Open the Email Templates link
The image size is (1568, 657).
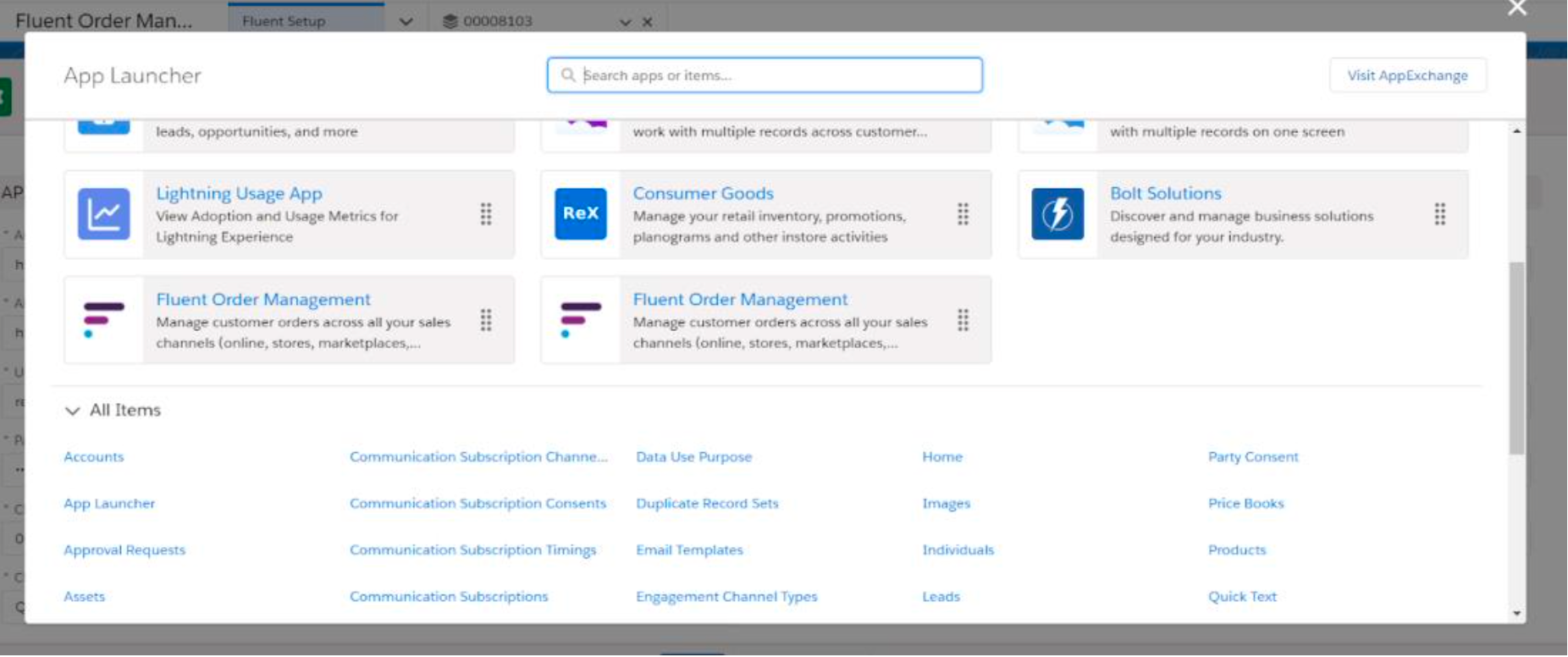(689, 550)
